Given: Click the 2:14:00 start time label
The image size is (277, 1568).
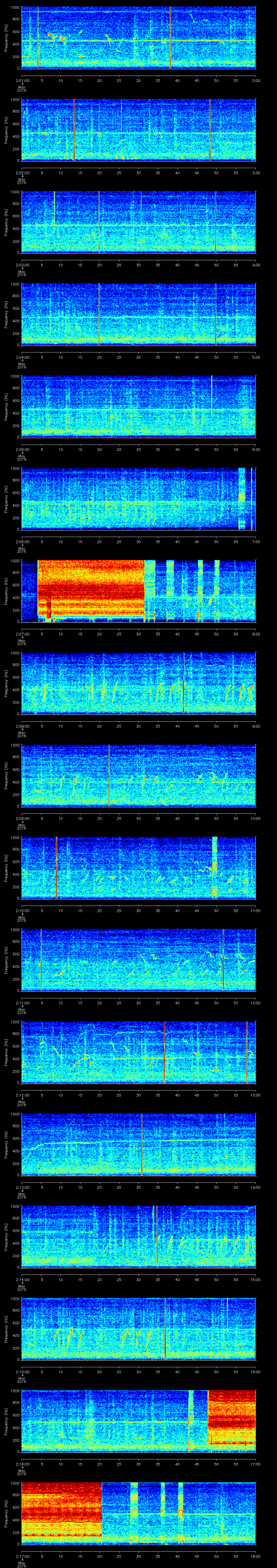Looking at the screenshot, I should 22,1279.
